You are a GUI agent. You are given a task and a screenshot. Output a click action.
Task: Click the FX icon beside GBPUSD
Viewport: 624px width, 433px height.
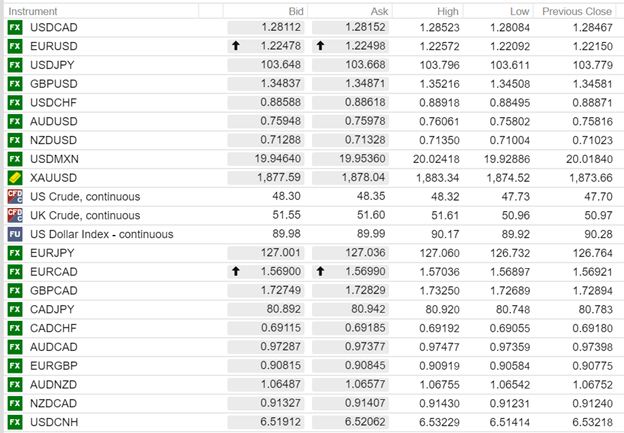coord(14,84)
